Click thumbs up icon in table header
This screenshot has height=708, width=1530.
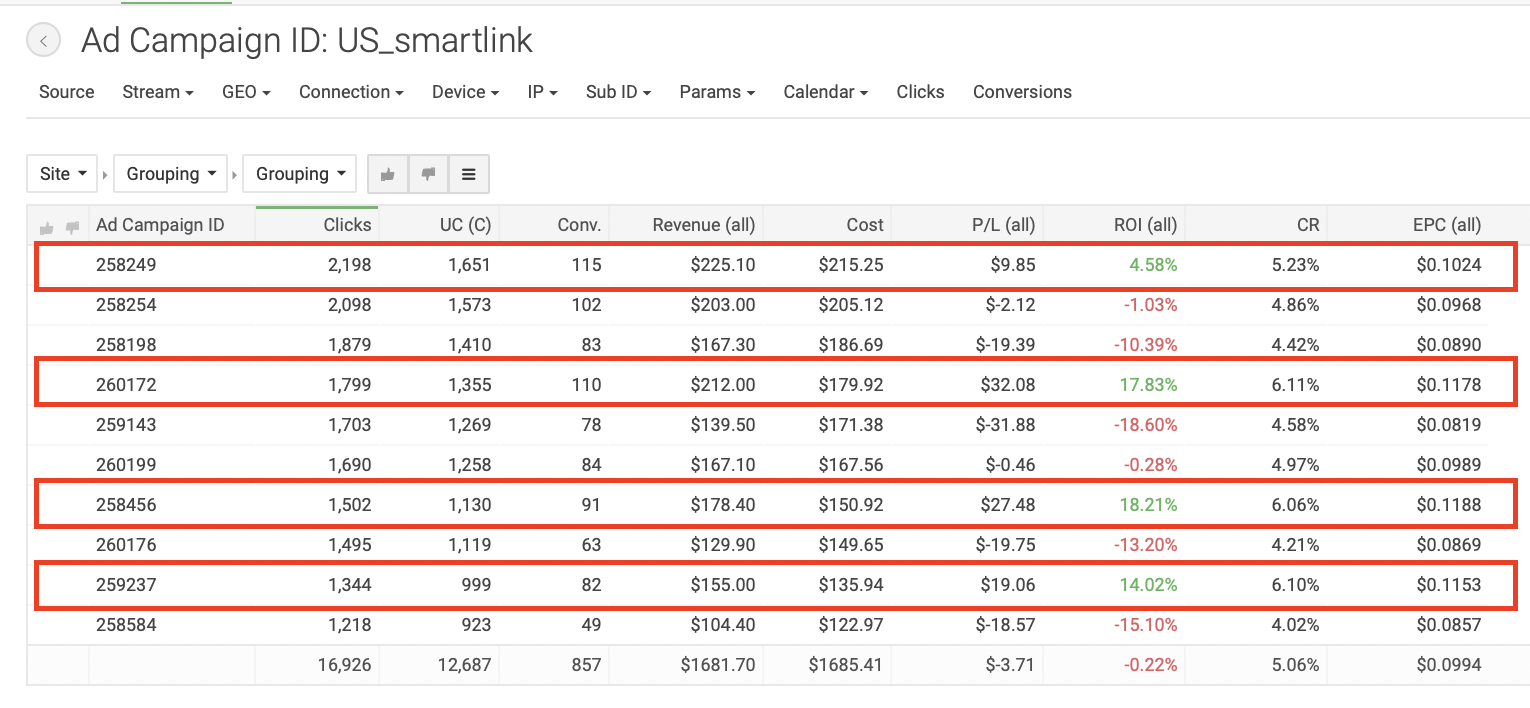(46, 227)
